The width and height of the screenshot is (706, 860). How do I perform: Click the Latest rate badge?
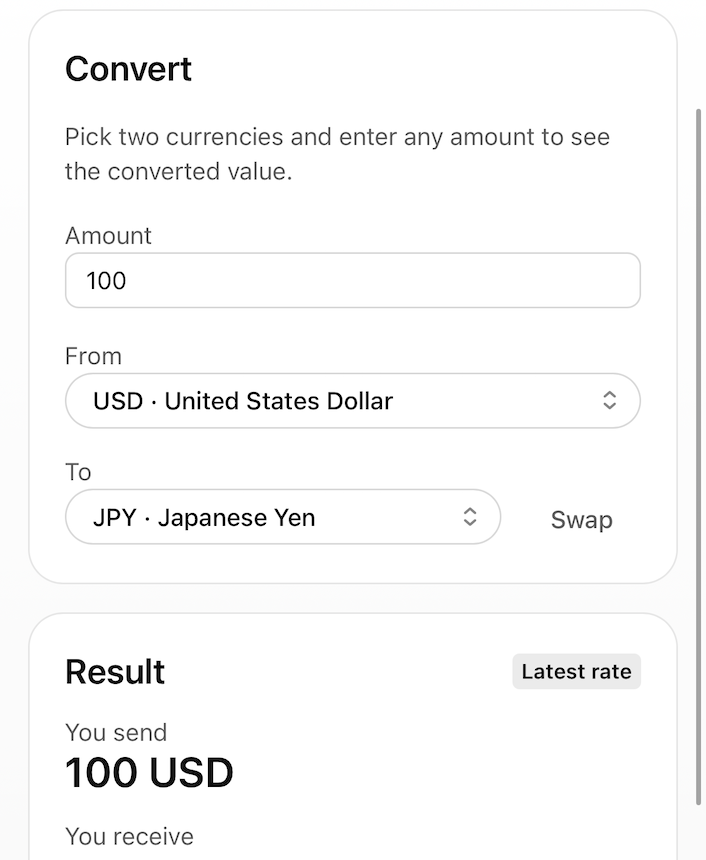coord(576,672)
